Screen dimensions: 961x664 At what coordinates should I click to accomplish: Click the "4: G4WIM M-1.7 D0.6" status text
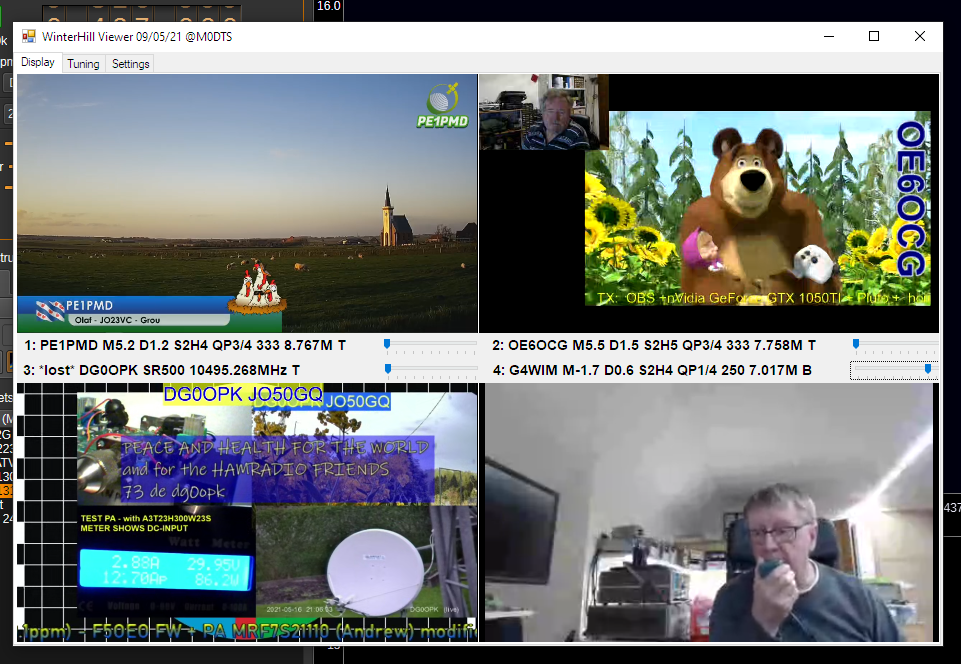pyautogui.click(x=652, y=370)
